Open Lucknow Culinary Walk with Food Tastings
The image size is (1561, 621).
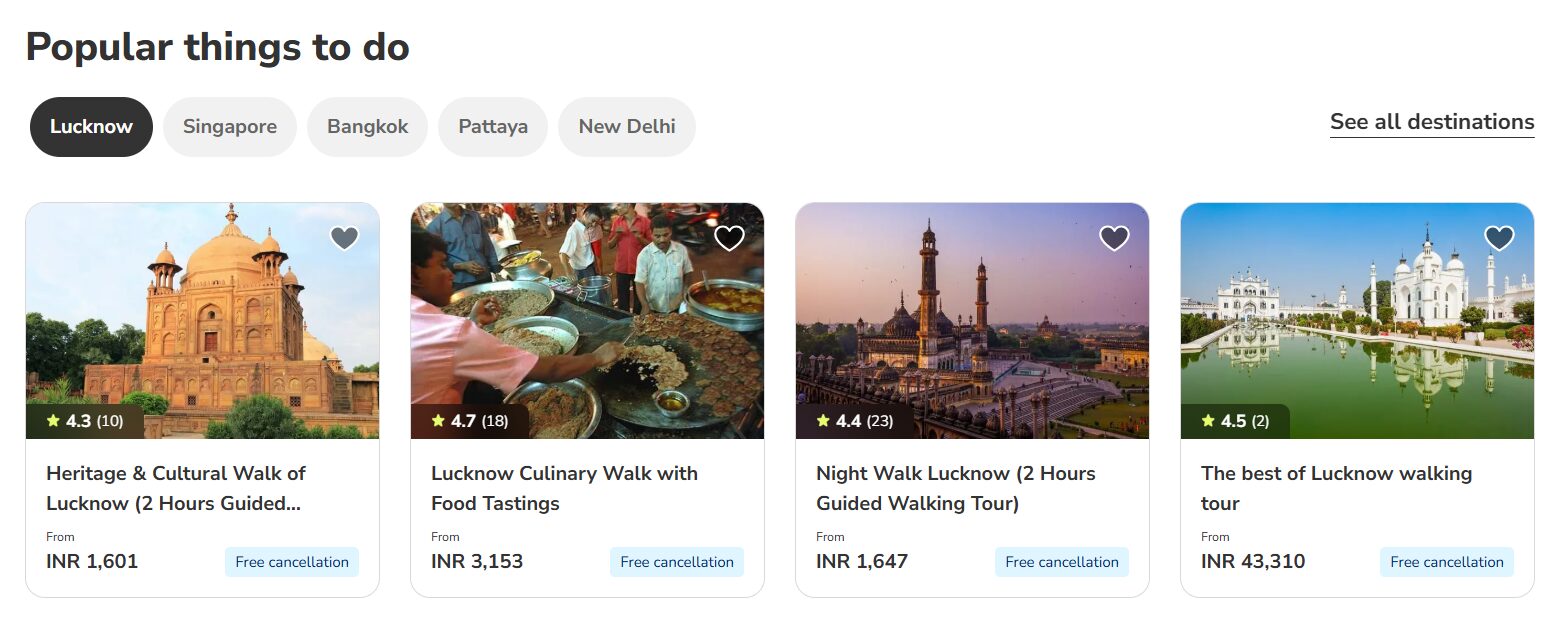click(x=564, y=488)
